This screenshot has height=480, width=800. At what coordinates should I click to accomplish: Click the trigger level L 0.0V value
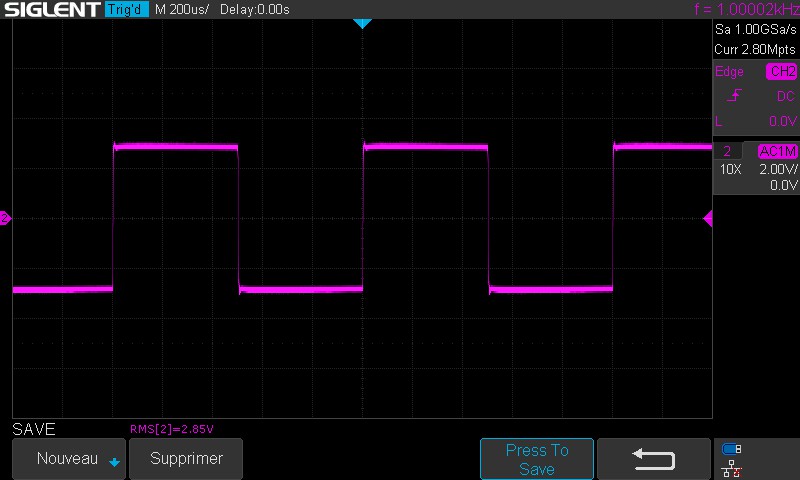[x=781, y=121]
